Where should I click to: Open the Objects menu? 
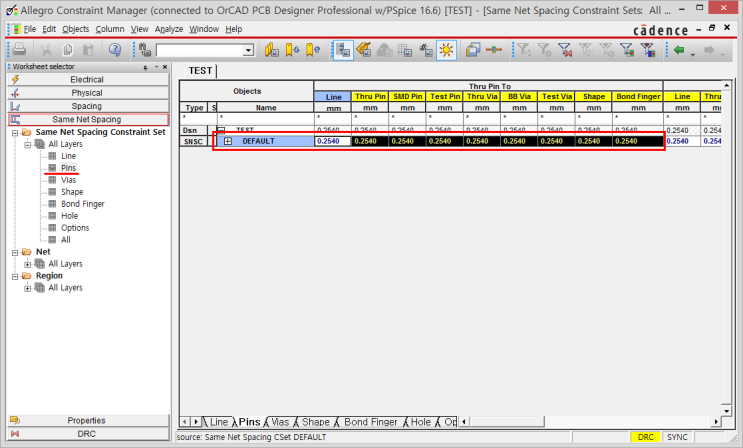(76, 29)
